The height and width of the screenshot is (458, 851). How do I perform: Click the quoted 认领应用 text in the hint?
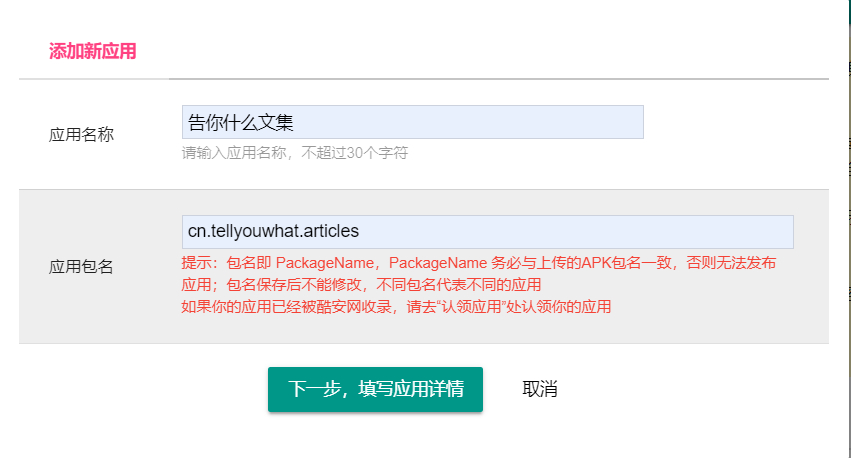pos(472,307)
